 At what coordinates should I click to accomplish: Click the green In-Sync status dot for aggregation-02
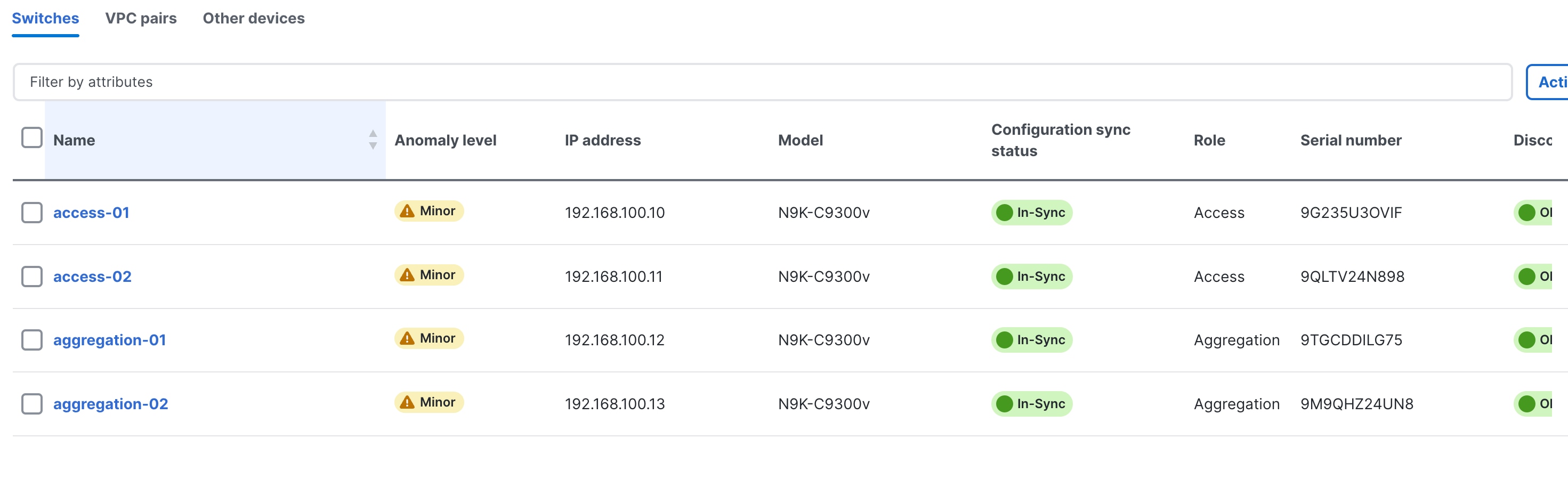(x=1004, y=403)
